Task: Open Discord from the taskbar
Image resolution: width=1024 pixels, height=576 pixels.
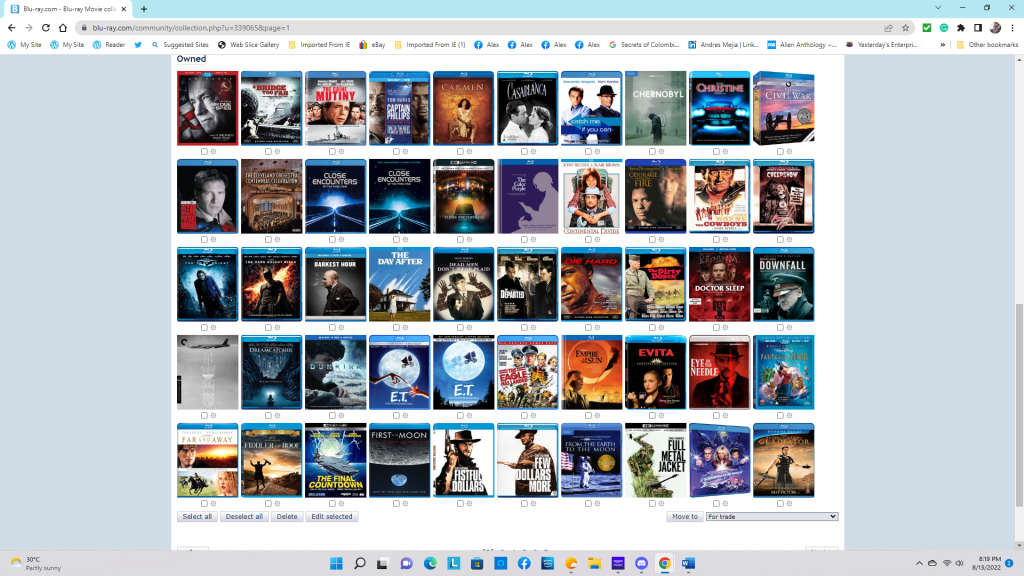Action: pos(640,563)
